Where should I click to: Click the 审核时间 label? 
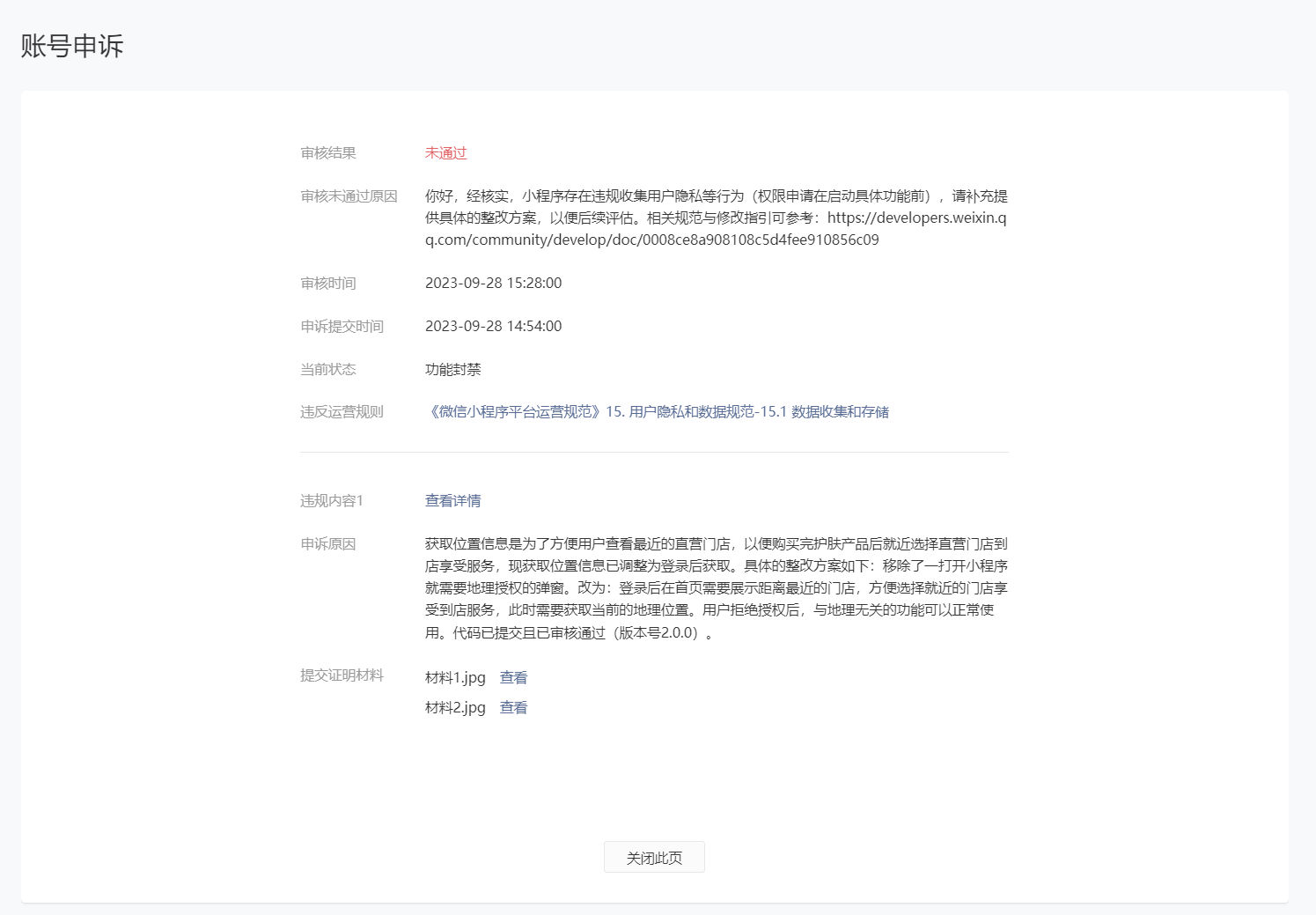327,283
